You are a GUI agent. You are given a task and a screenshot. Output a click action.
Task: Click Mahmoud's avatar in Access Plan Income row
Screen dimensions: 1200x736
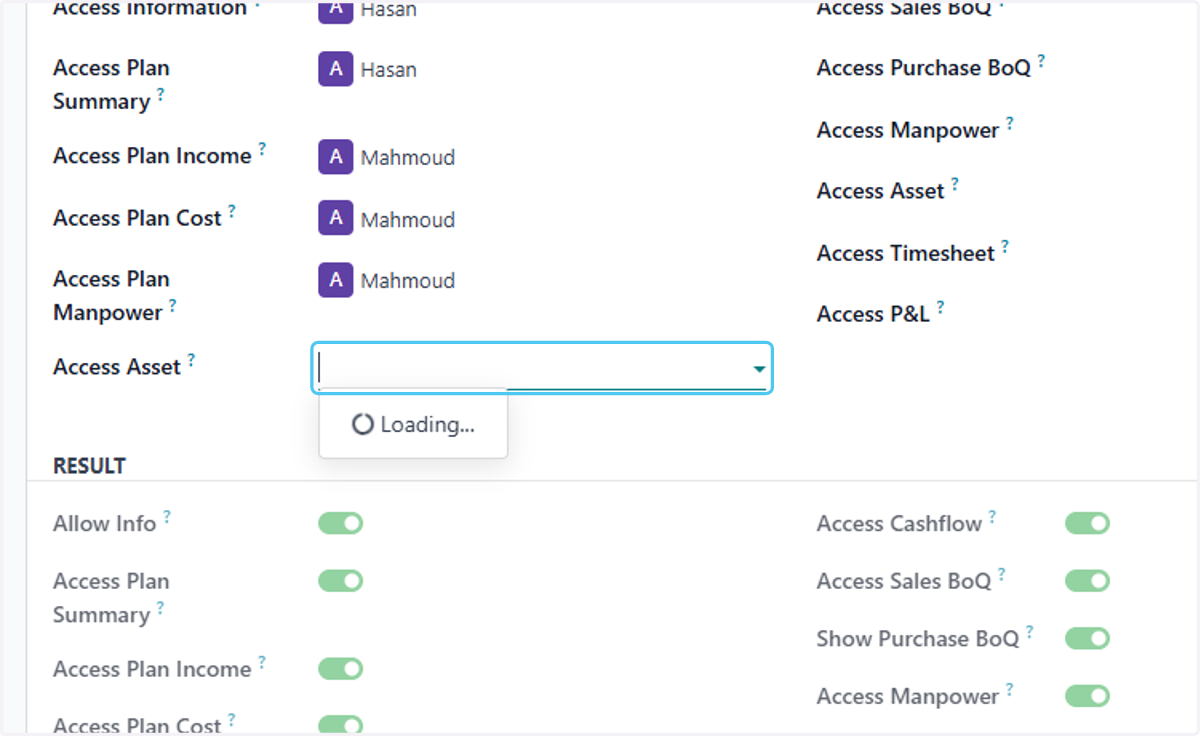(336, 157)
